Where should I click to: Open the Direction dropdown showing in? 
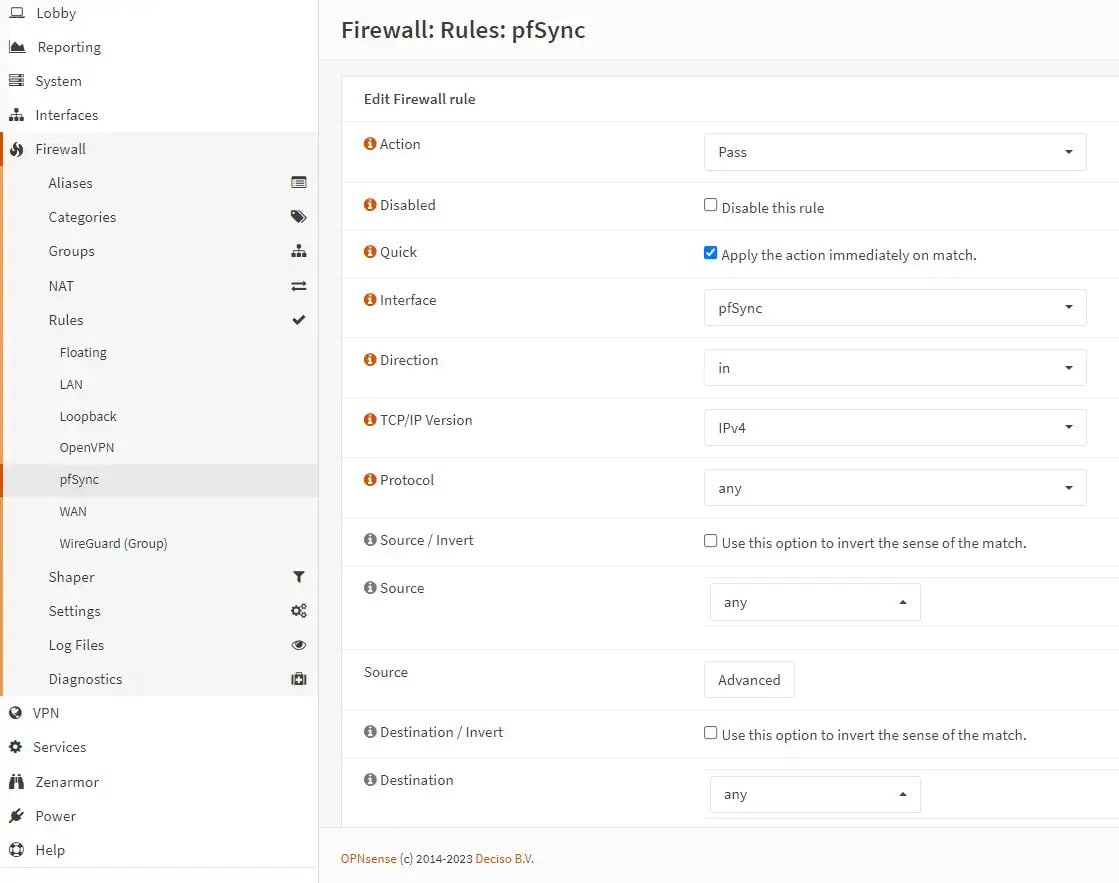(895, 368)
